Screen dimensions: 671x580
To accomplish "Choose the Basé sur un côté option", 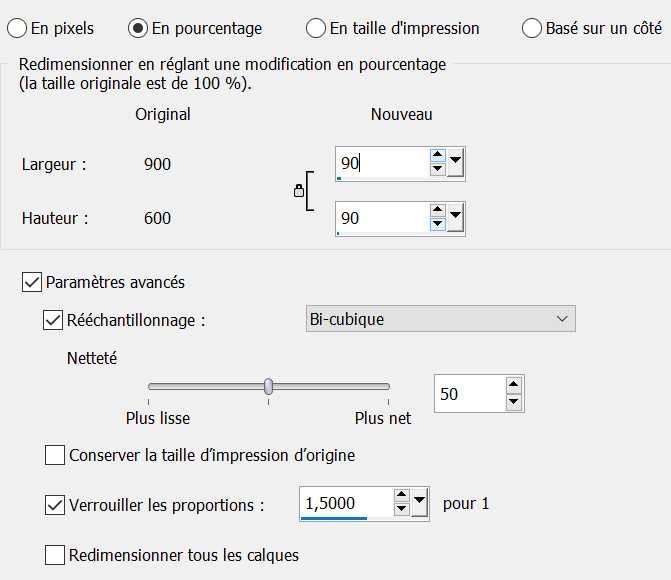I will coord(532,28).
